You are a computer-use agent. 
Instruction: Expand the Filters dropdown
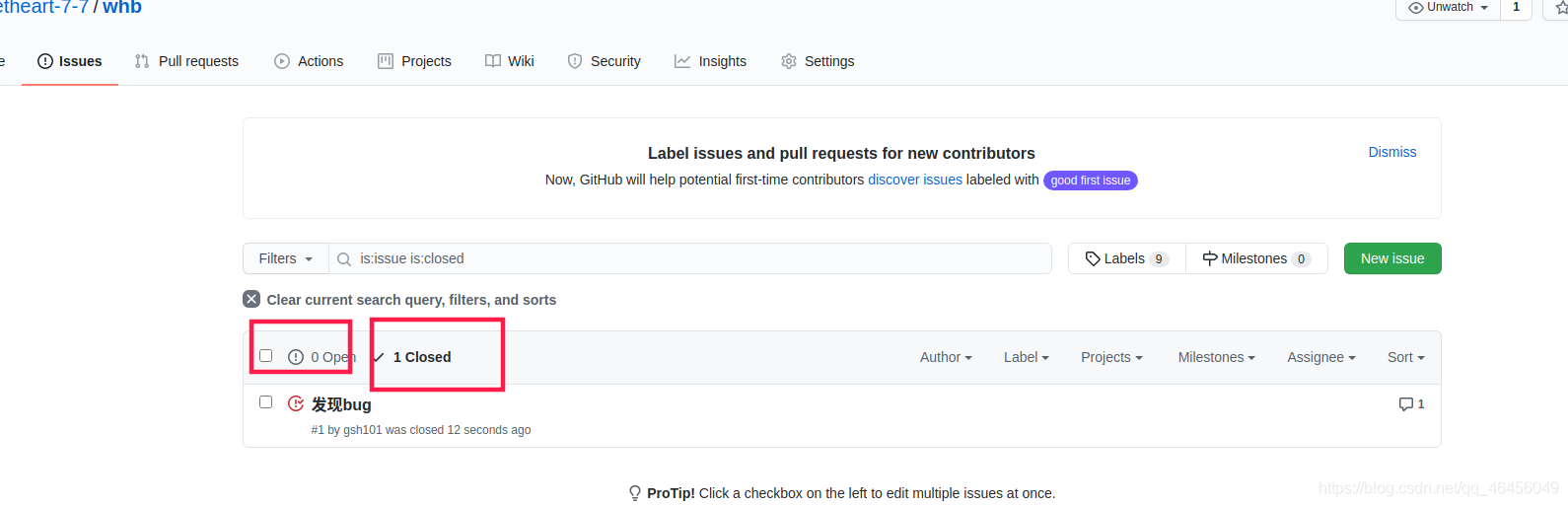286,258
